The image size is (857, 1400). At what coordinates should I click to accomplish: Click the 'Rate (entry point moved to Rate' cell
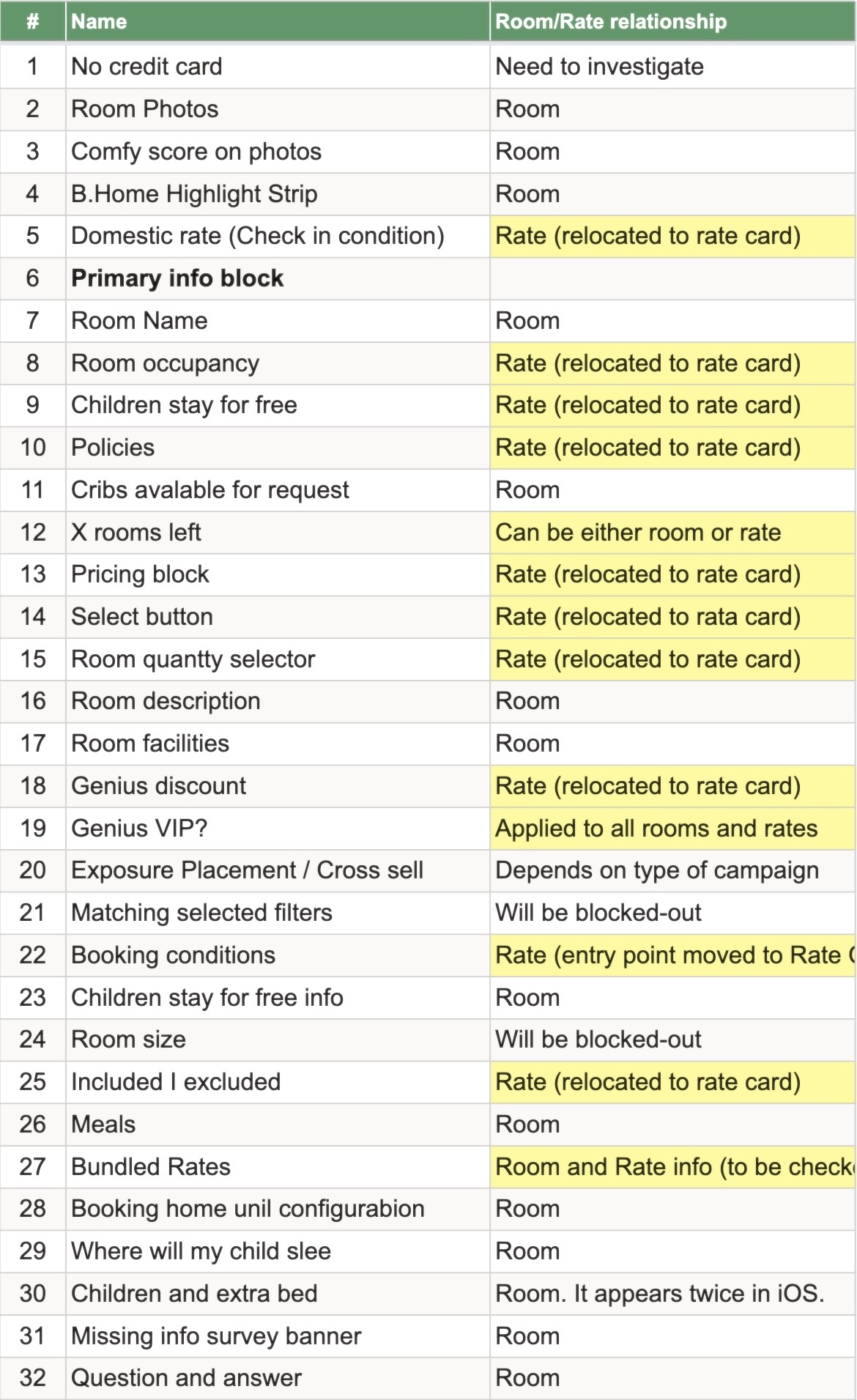(x=673, y=955)
